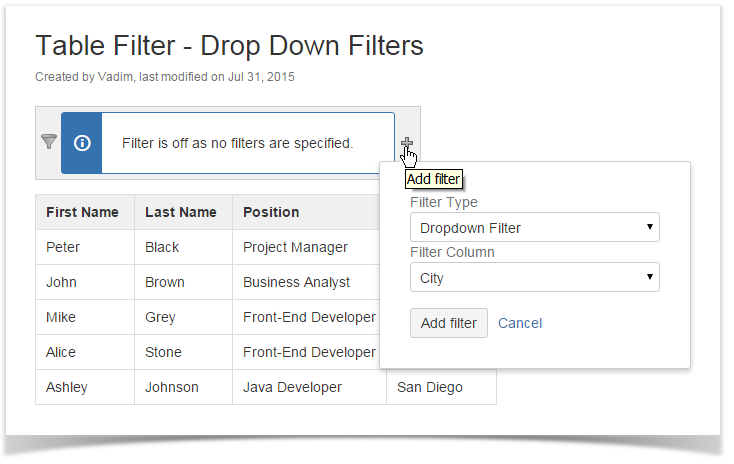Image resolution: width=734 pixels, height=464 pixels.
Task: Click the funnel filter icon
Action: coord(48,142)
